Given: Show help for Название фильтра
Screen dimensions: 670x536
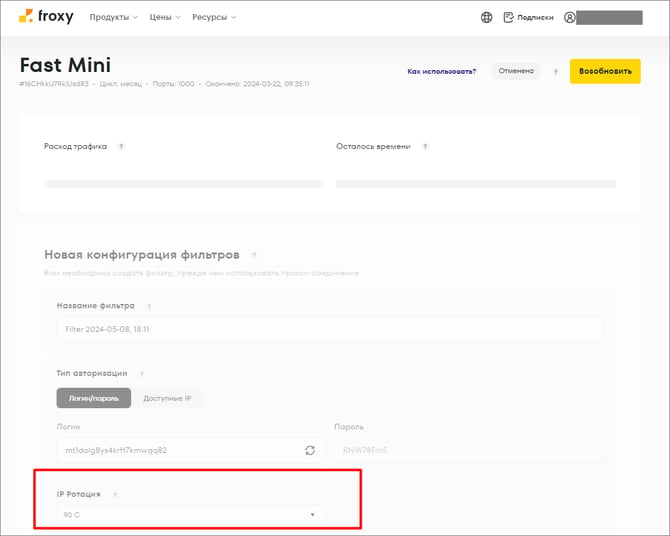Looking at the screenshot, I should point(149,306).
